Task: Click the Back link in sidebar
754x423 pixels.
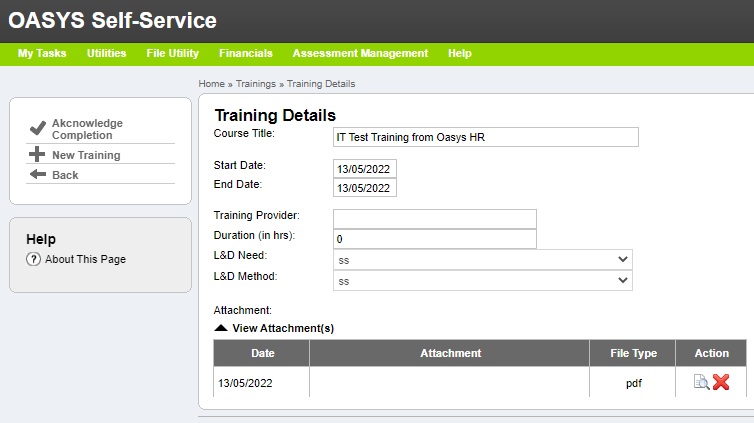Action: click(x=65, y=175)
